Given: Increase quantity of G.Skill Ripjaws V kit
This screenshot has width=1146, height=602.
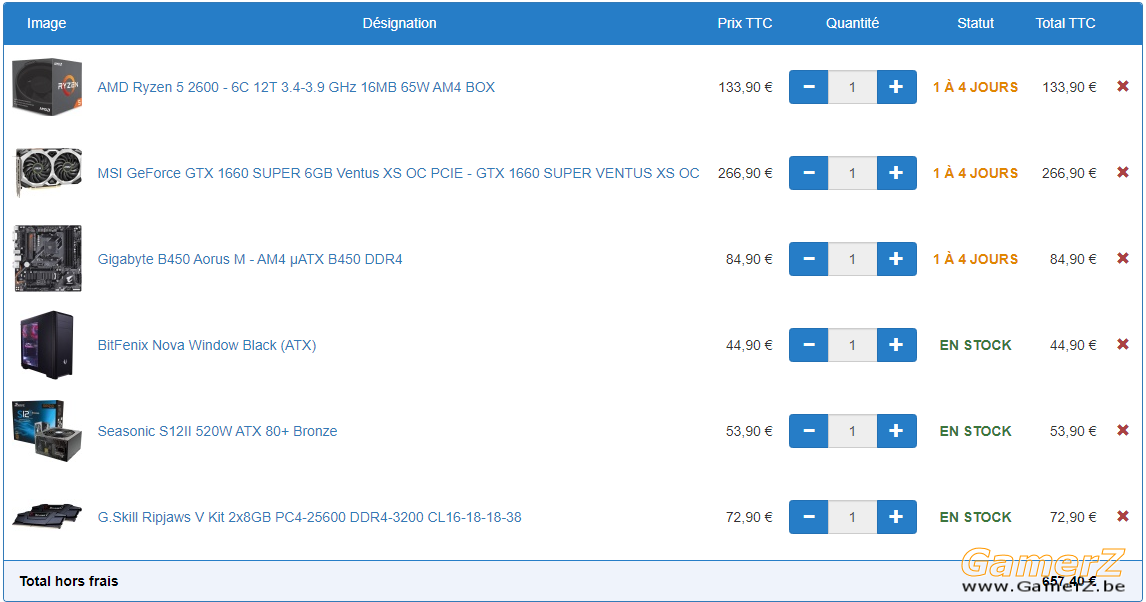Looking at the screenshot, I should (896, 517).
